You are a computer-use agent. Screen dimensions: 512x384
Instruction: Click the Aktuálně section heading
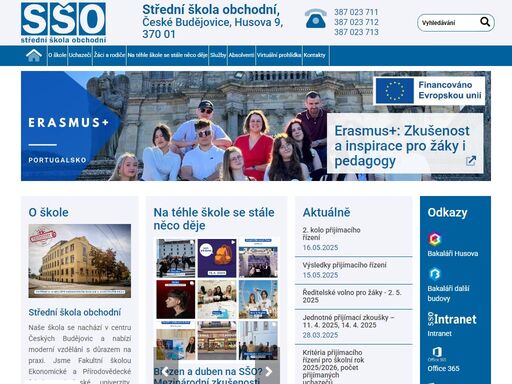326,212
